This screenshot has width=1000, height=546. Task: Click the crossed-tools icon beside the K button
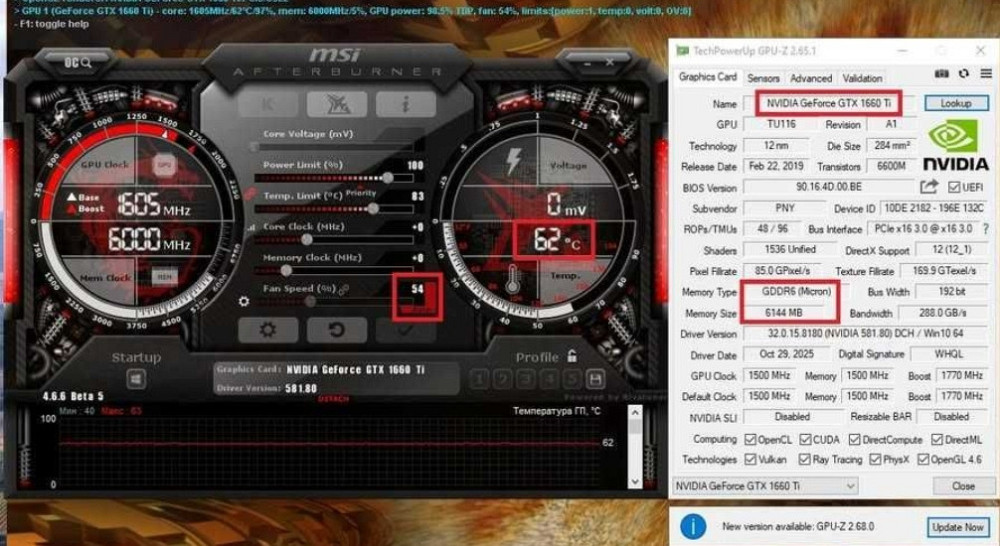tap(337, 104)
